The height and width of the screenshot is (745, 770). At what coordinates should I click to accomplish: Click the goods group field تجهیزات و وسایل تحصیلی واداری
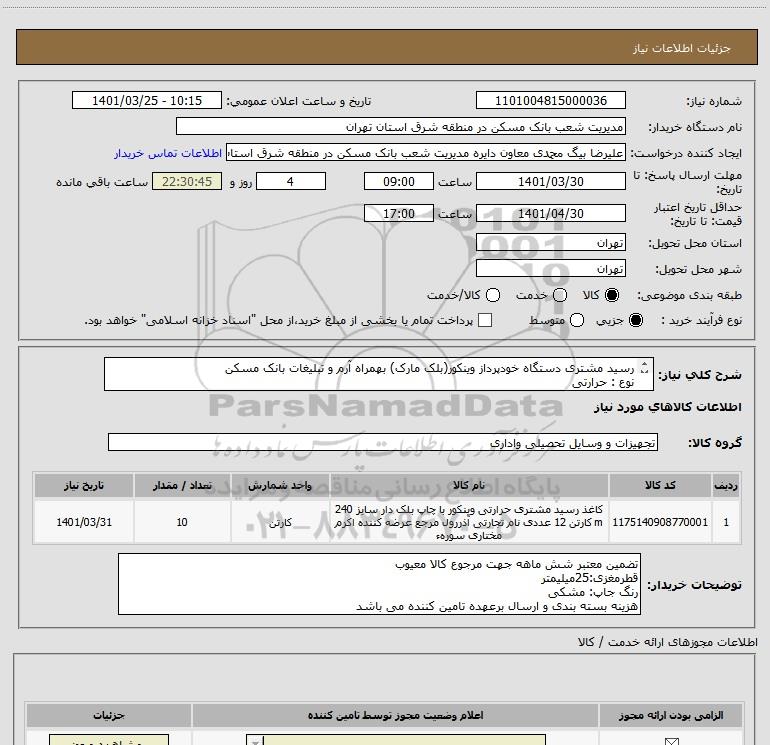[x=383, y=442]
